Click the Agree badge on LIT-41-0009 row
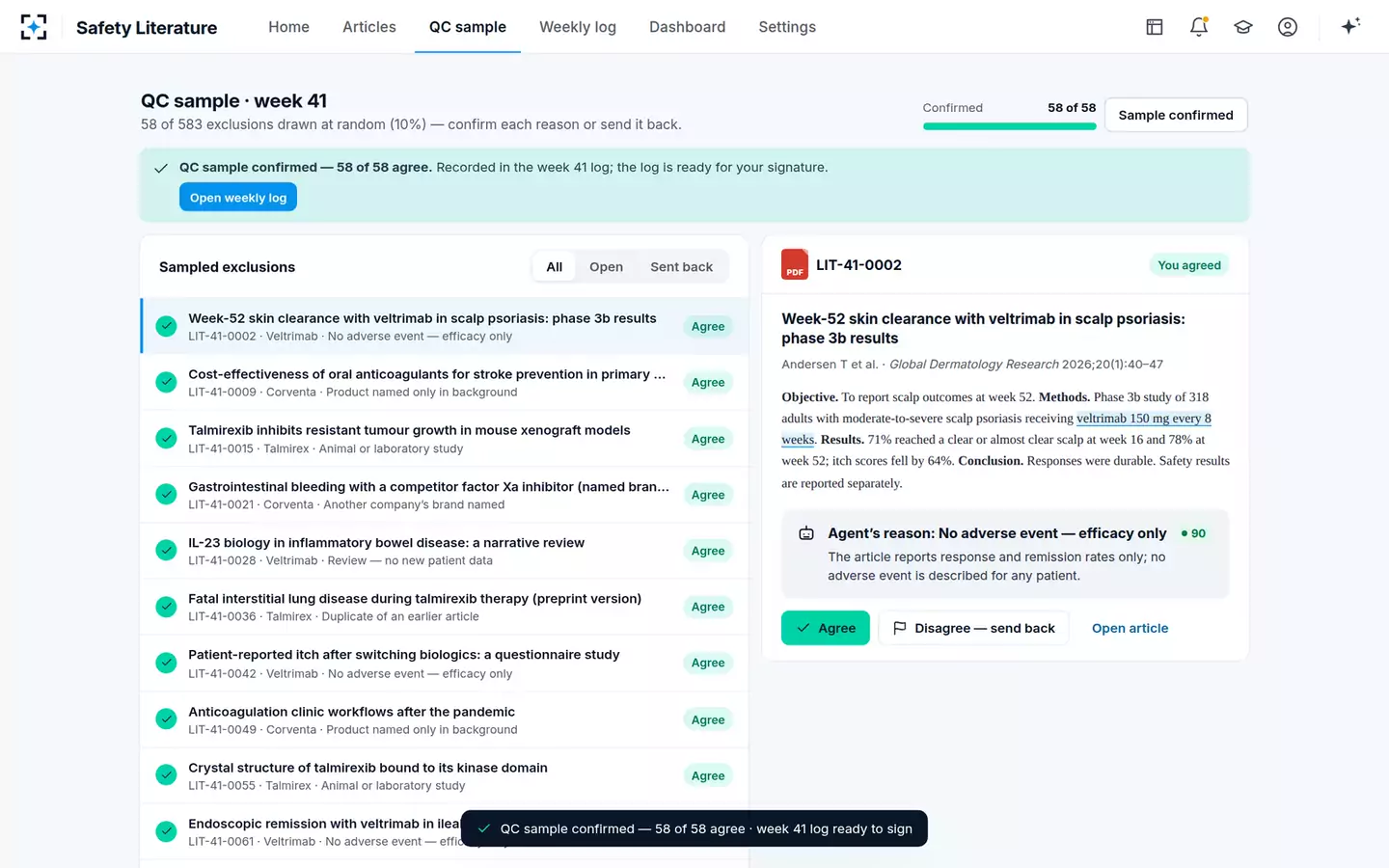The height and width of the screenshot is (868, 1389). [x=708, y=382]
